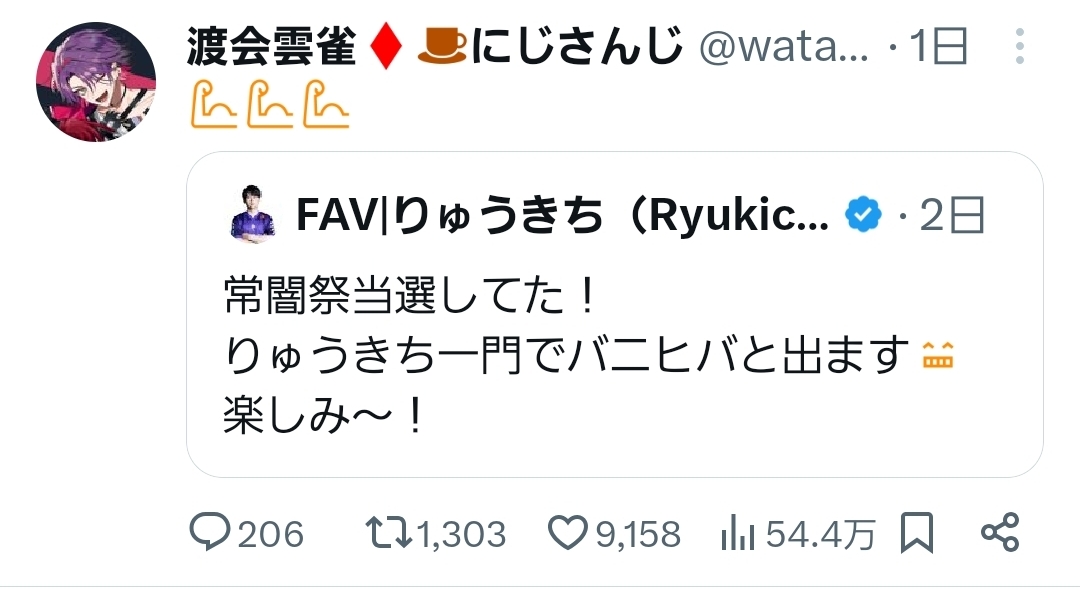
Task: Click the FAV|りゅうきち account name
Action: click(563, 215)
